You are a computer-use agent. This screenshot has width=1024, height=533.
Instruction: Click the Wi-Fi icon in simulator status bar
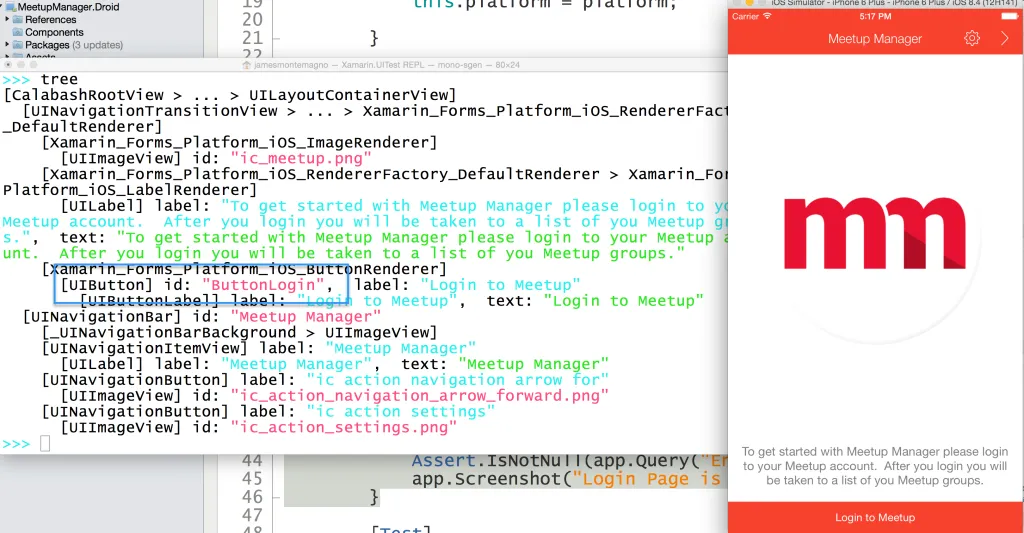pyautogui.click(x=767, y=16)
